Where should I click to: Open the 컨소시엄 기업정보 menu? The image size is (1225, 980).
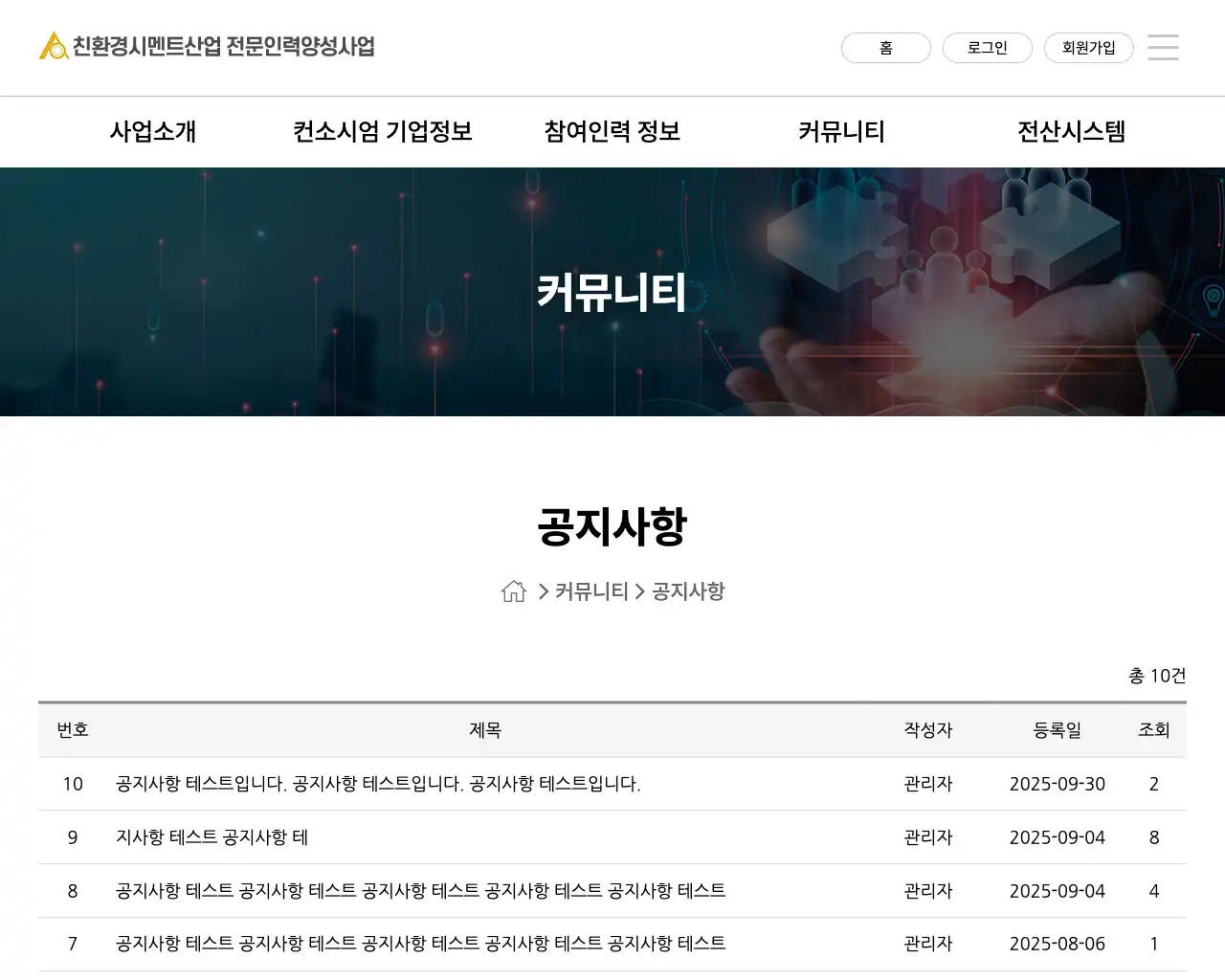click(x=383, y=131)
